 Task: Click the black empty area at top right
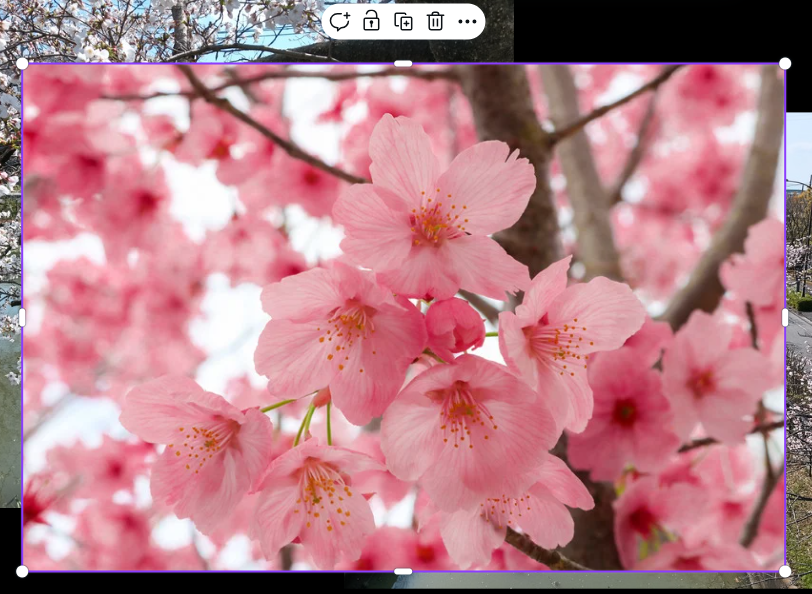pos(660,28)
